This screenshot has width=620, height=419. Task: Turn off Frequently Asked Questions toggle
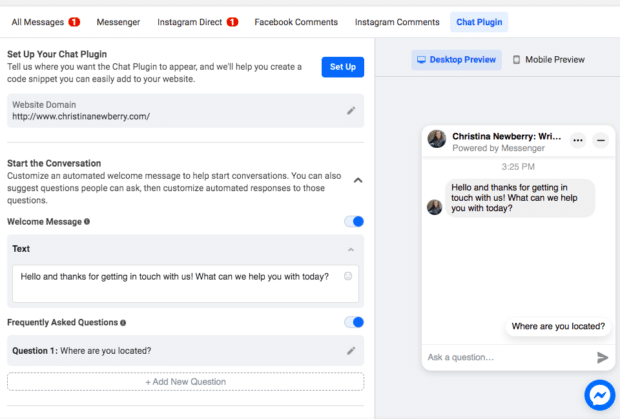(x=354, y=322)
